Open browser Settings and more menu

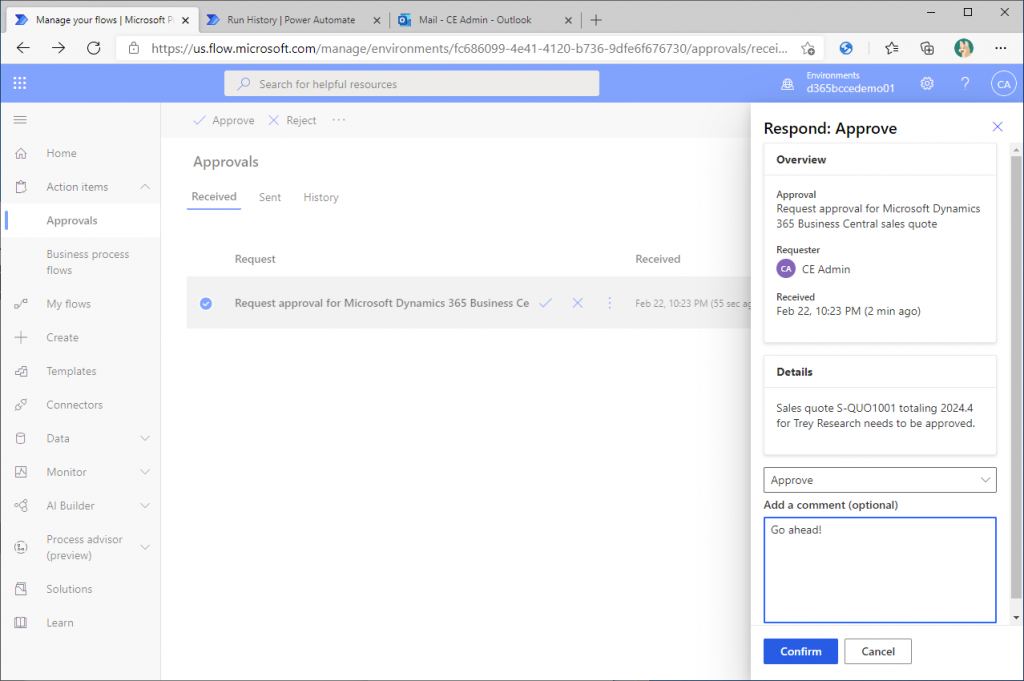[x=1000, y=48]
